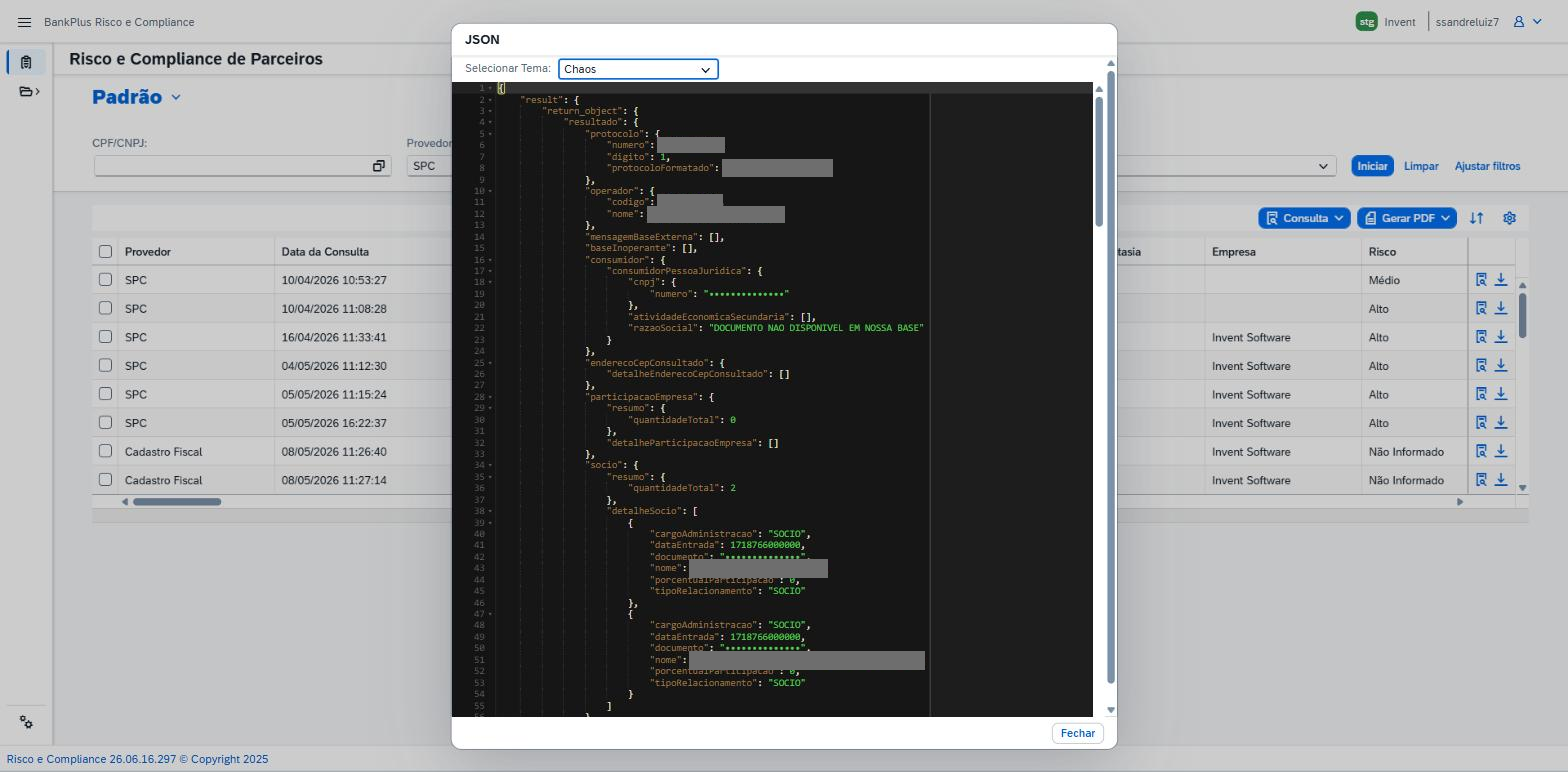Image resolution: width=1568 pixels, height=772 pixels.
Task: Open the Selecionar Tema dropdown showing Chaos
Action: 638,69
